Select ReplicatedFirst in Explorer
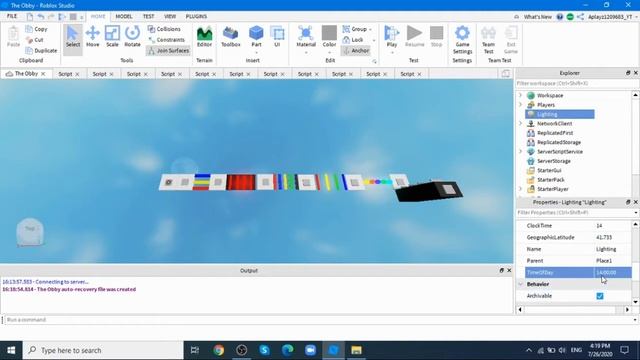 click(x=555, y=133)
